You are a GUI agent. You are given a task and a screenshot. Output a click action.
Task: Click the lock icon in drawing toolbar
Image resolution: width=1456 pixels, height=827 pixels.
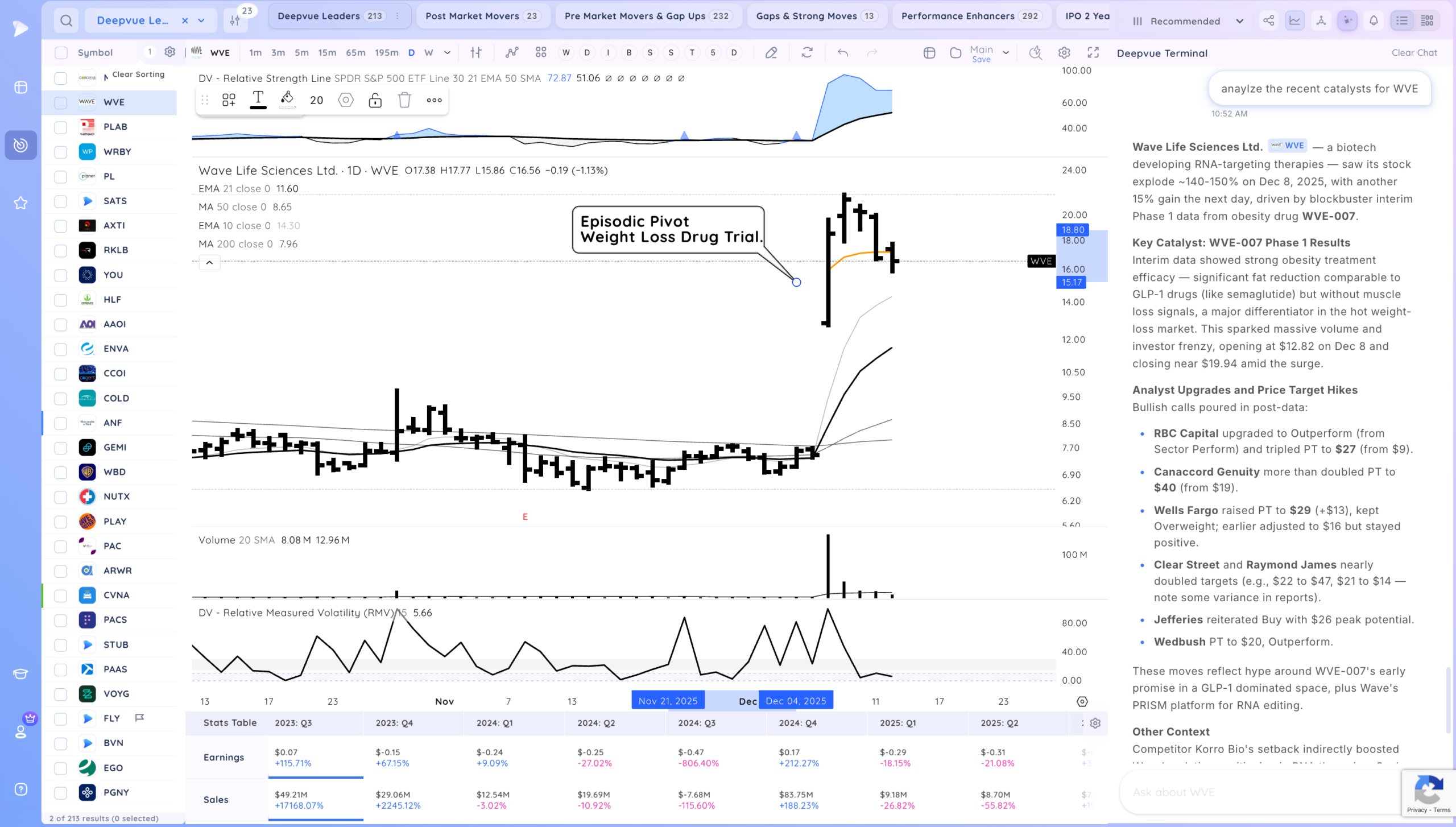click(x=375, y=101)
